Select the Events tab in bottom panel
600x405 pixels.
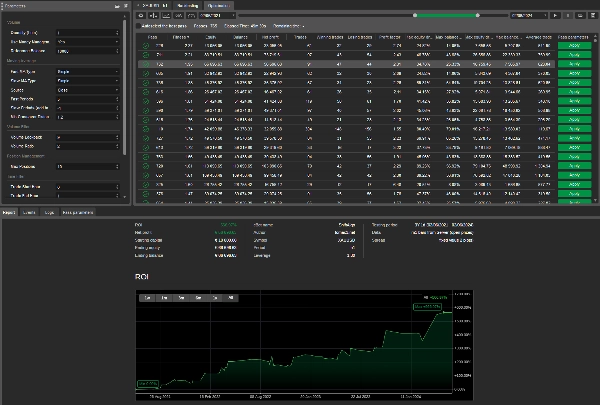pyautogui.click(x=29, y=212)
